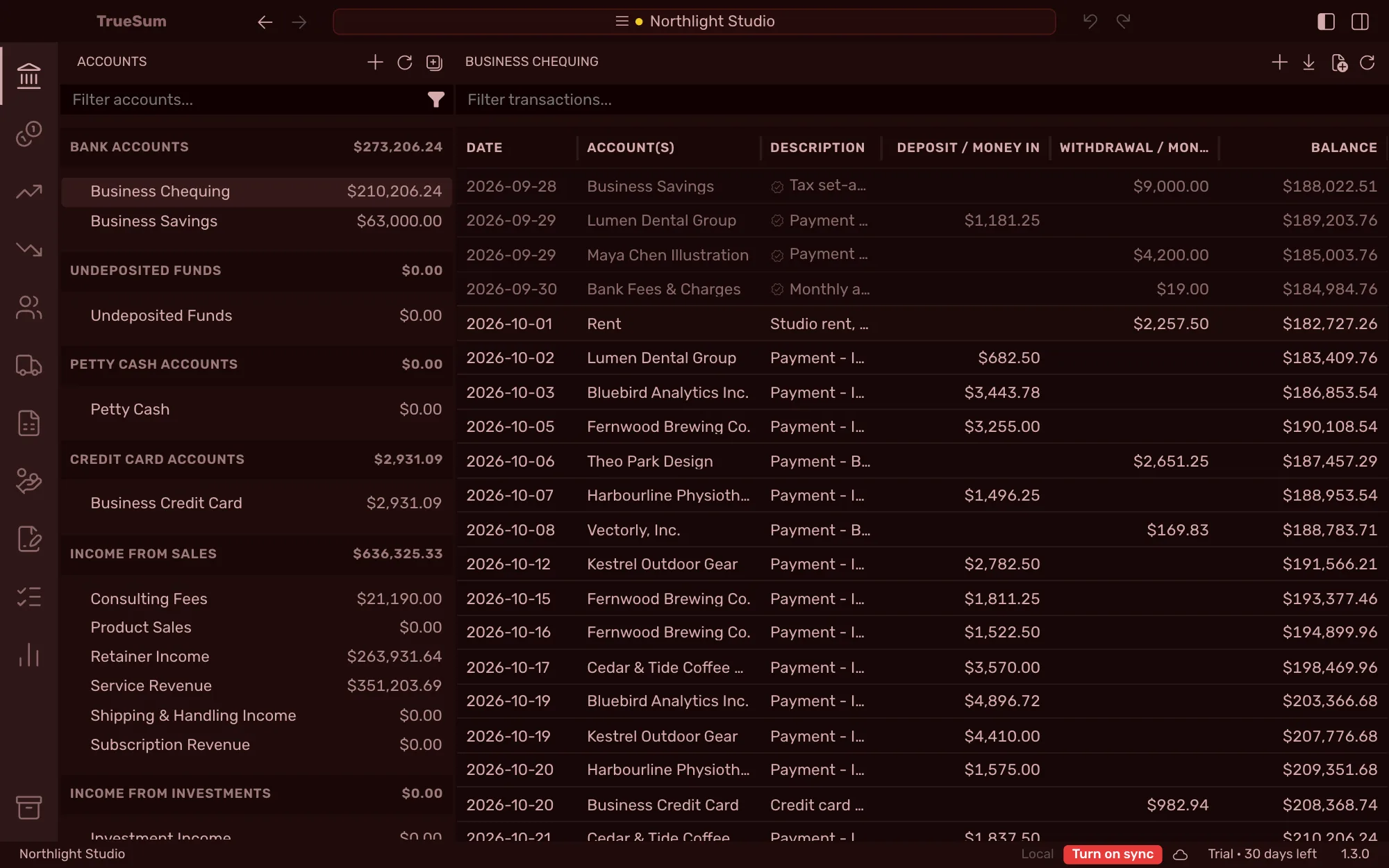Viewport: 1389px width, 868px height.
Task: Open the bar chart reports sidebar icon
Action: pos(28,655)
